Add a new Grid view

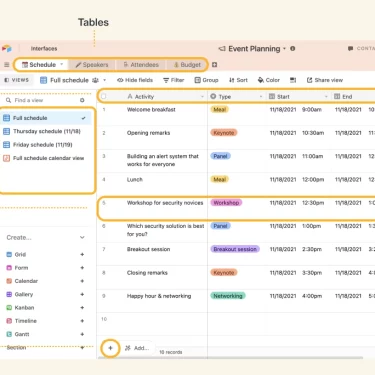pyautogui.click(x=82, y=254)
